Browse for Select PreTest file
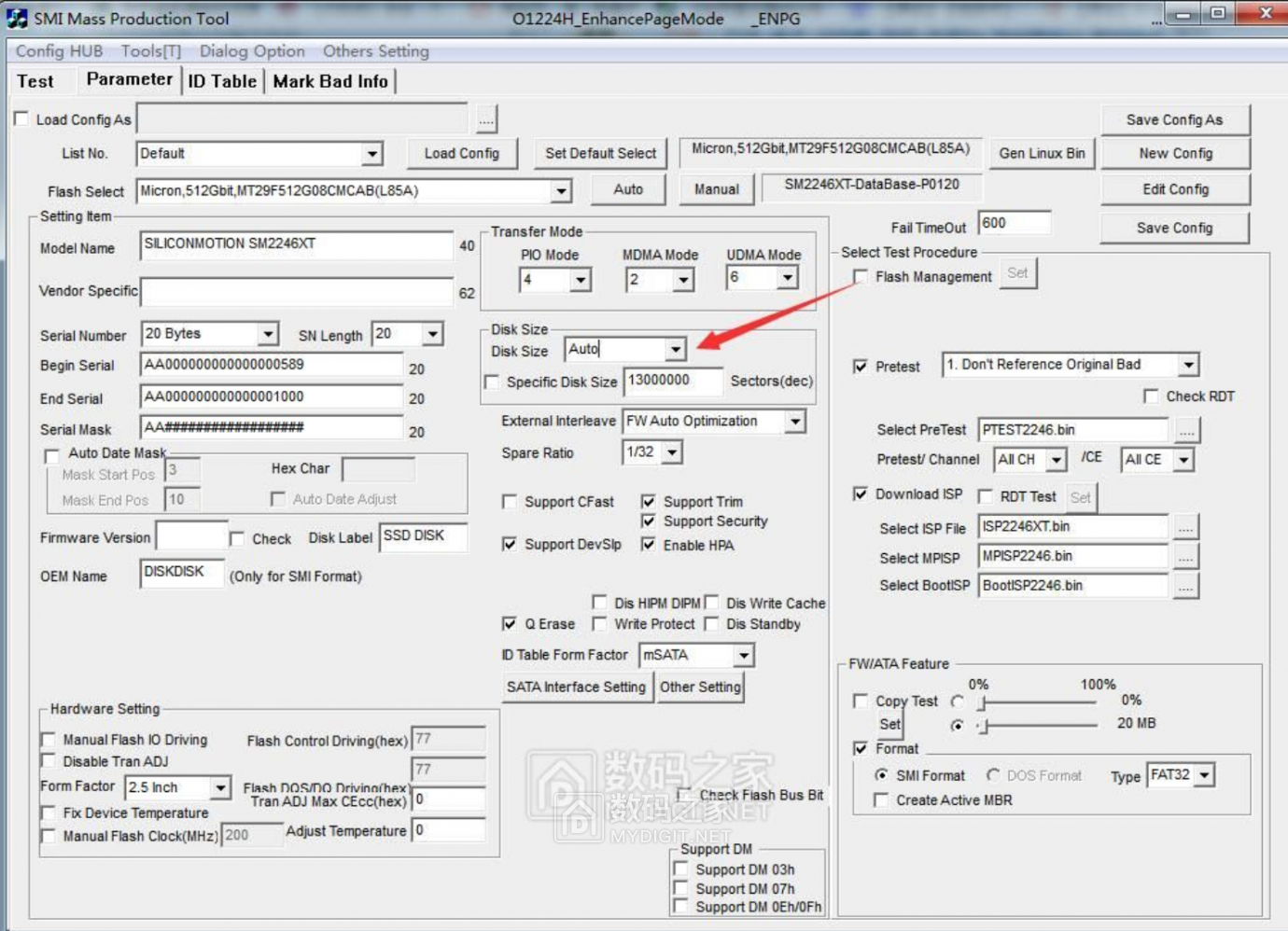 (1186, 430)
